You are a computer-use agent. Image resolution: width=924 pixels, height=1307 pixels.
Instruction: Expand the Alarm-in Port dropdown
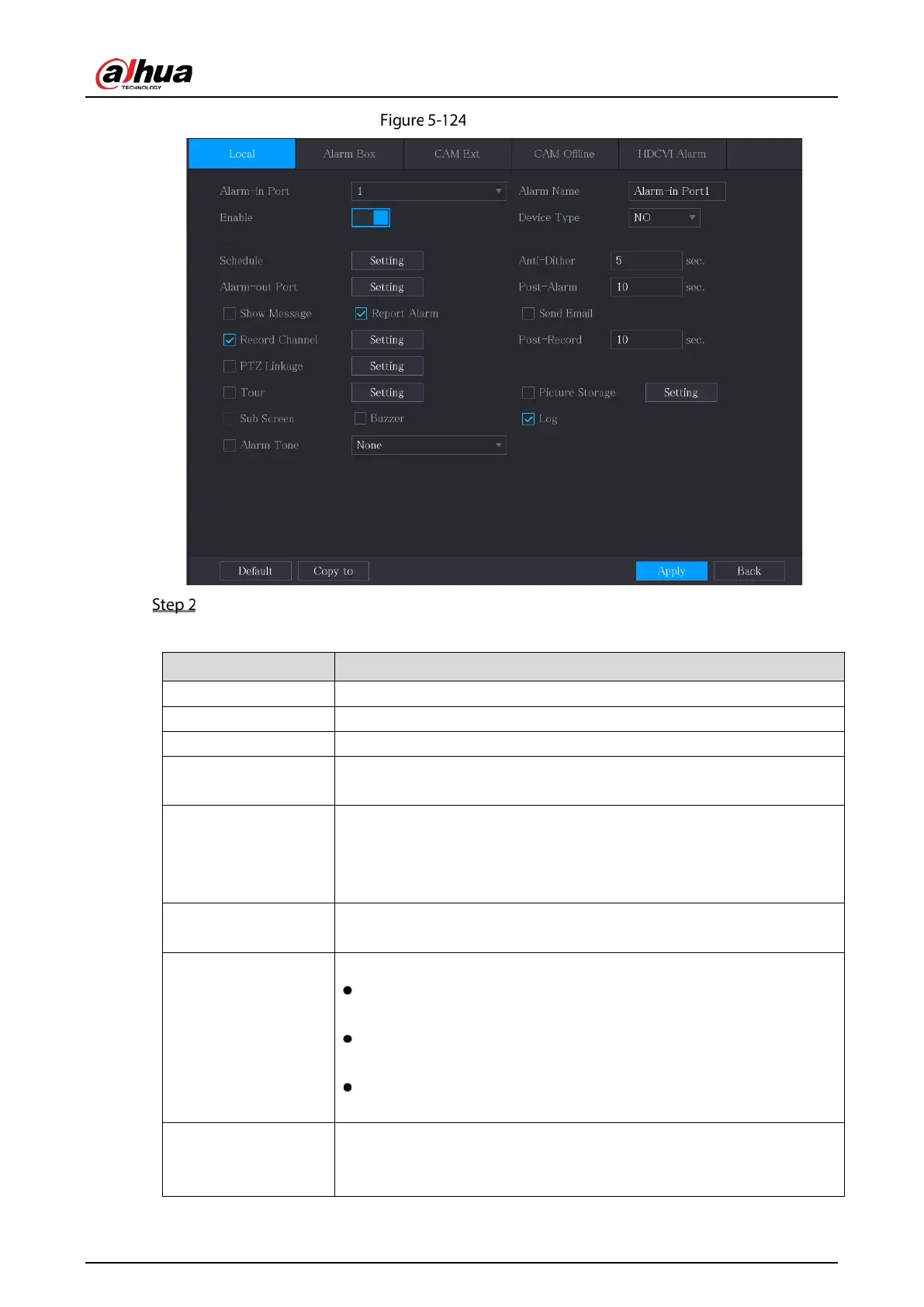click(x=428, y=191)
